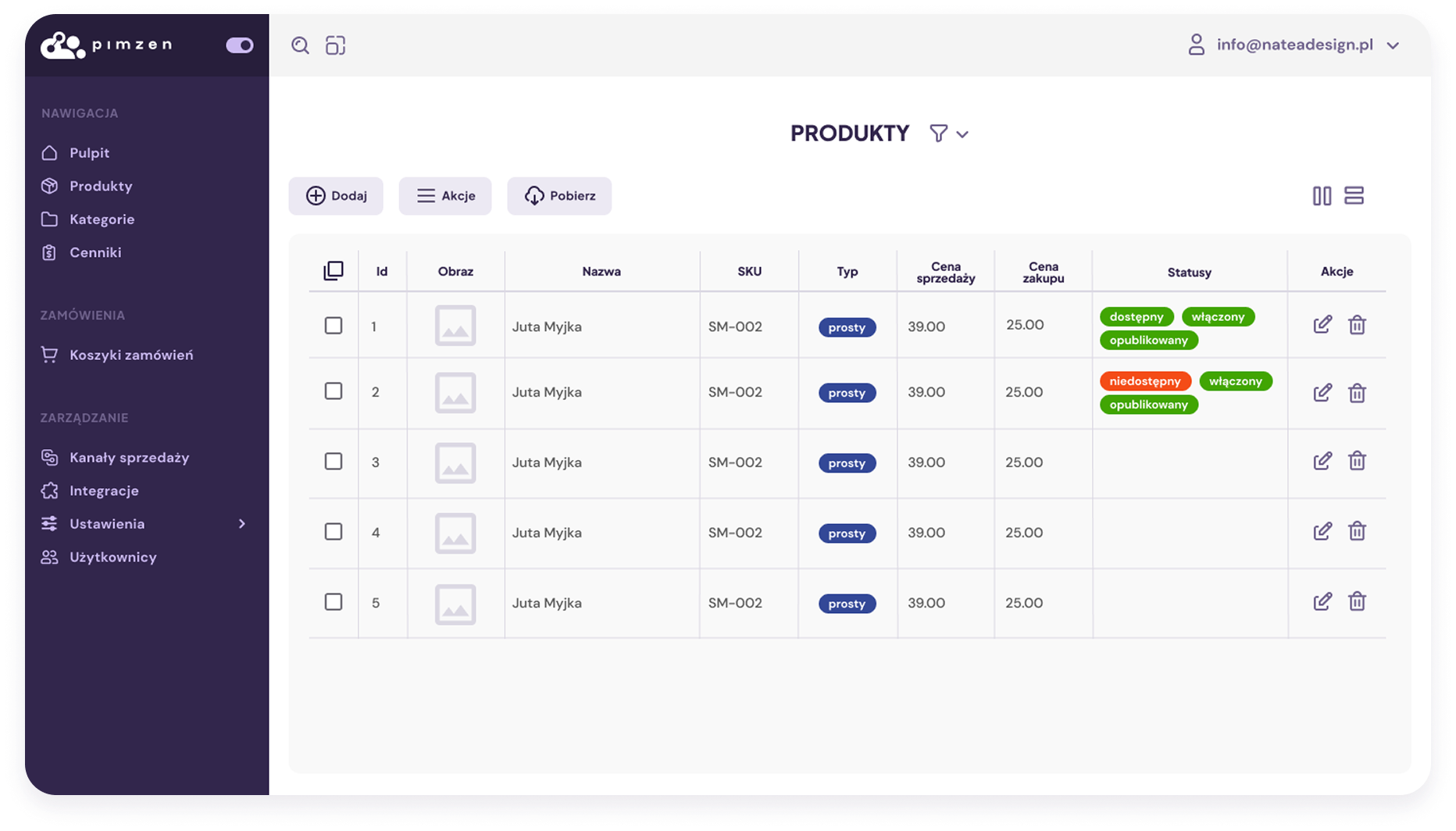Expand filter options chevron next to Produkty
This screenshot has width=1456, height=831.
pyautogui.click(x=962, y=134)
